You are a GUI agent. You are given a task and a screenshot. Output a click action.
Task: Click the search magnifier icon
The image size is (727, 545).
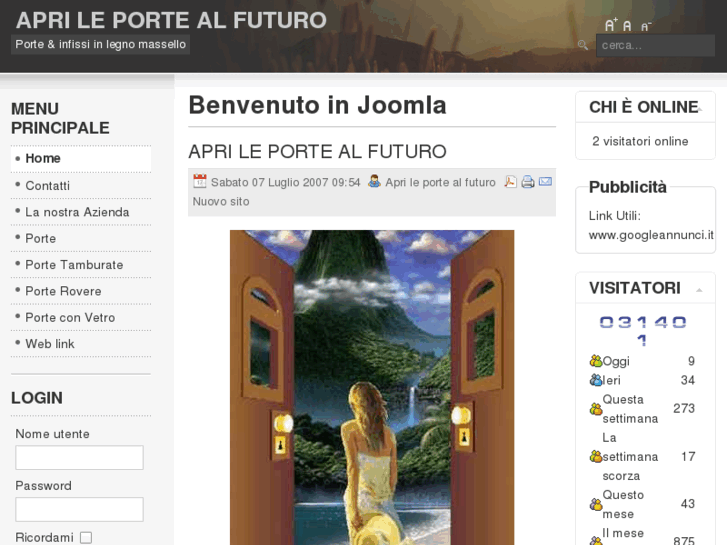click(x=583, y=45)
